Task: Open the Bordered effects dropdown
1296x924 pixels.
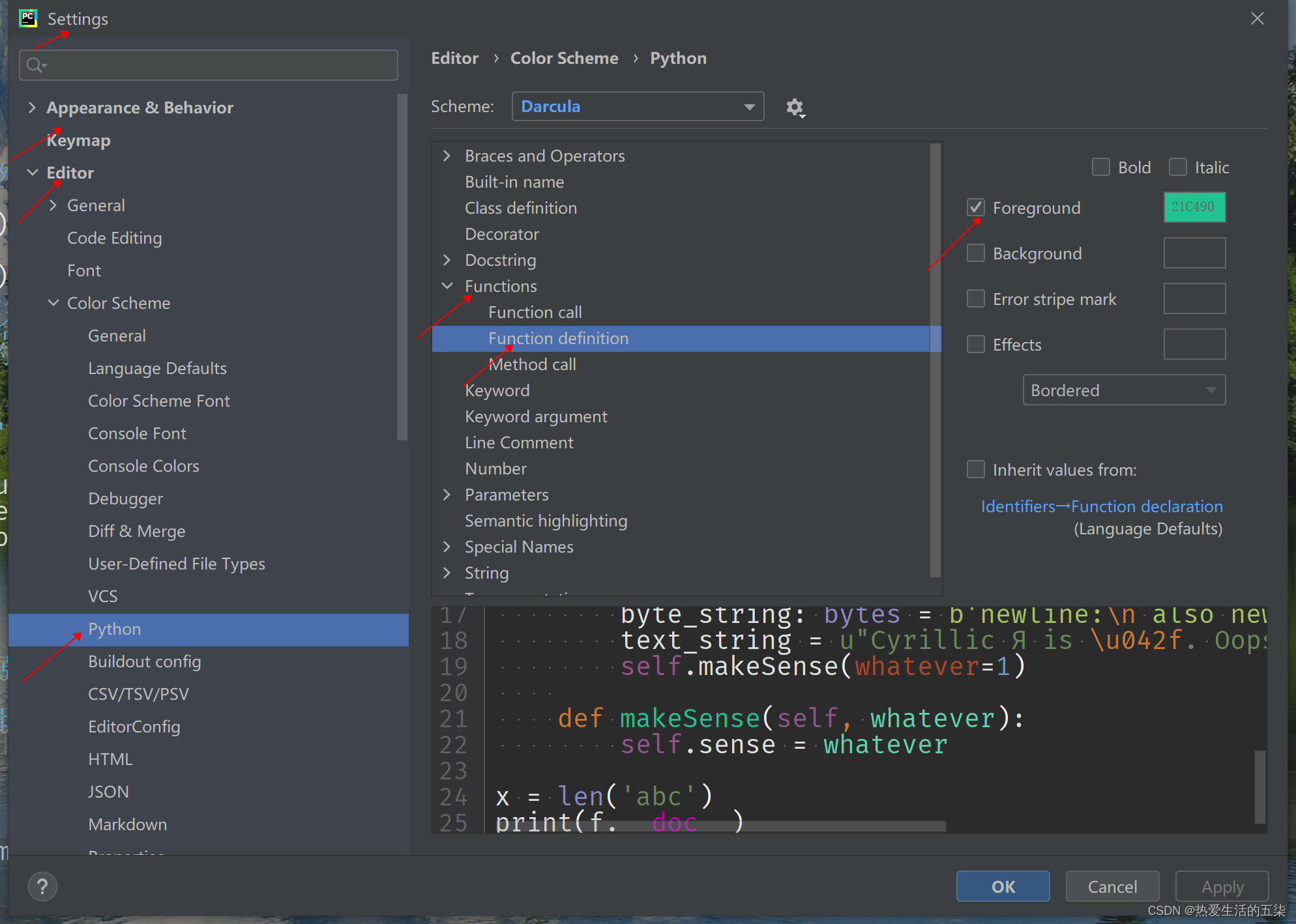Action: tap(1123, 390)
